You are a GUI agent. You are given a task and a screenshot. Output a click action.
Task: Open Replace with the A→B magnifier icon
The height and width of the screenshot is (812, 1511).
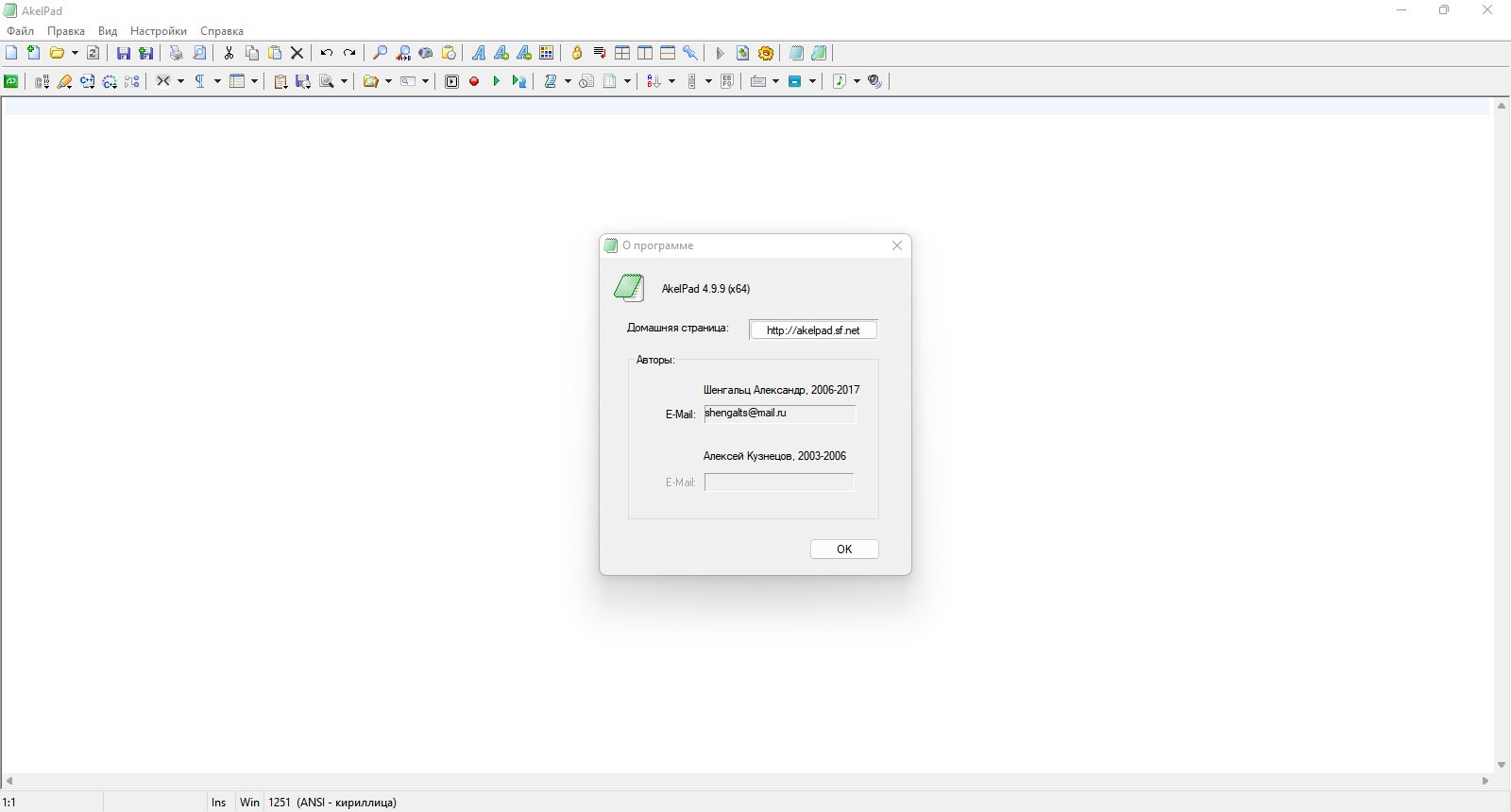[403, 53]
